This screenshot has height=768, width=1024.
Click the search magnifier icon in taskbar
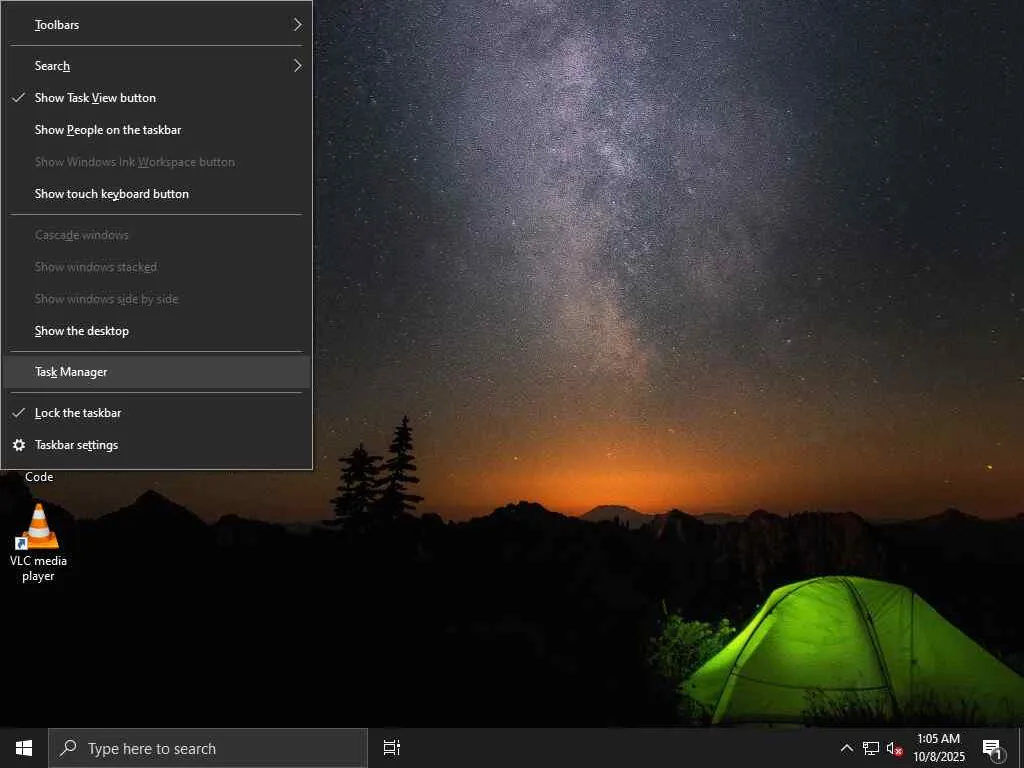tap(68, 748)
